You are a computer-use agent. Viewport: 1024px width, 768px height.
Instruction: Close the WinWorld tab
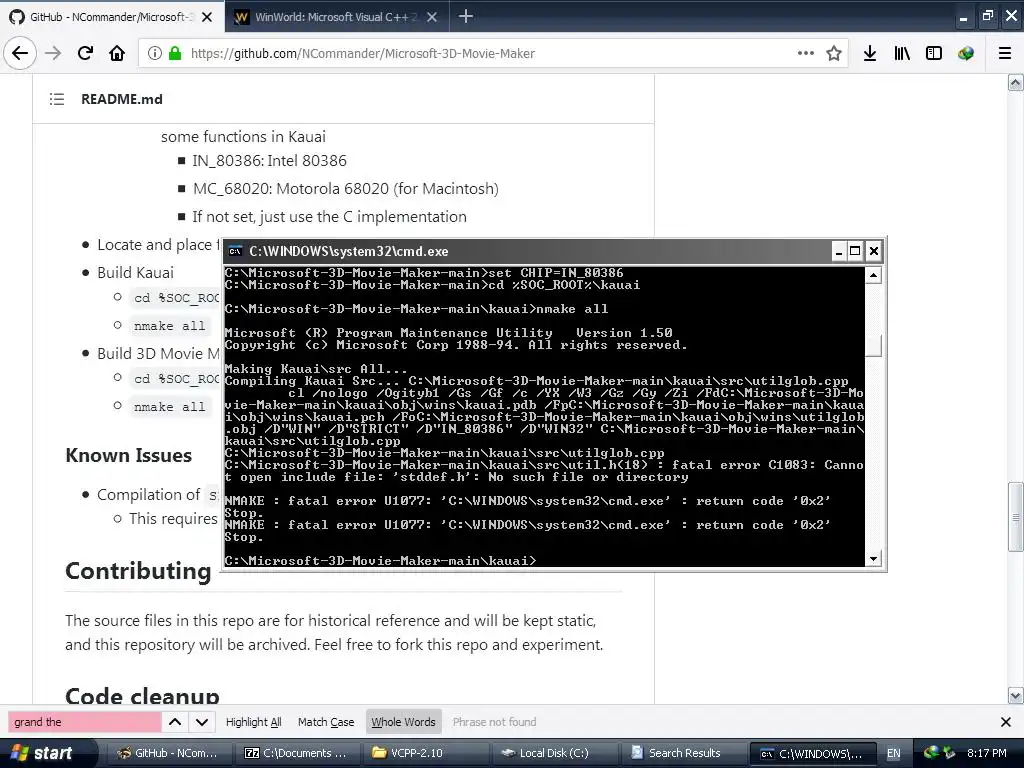(432, 17)
